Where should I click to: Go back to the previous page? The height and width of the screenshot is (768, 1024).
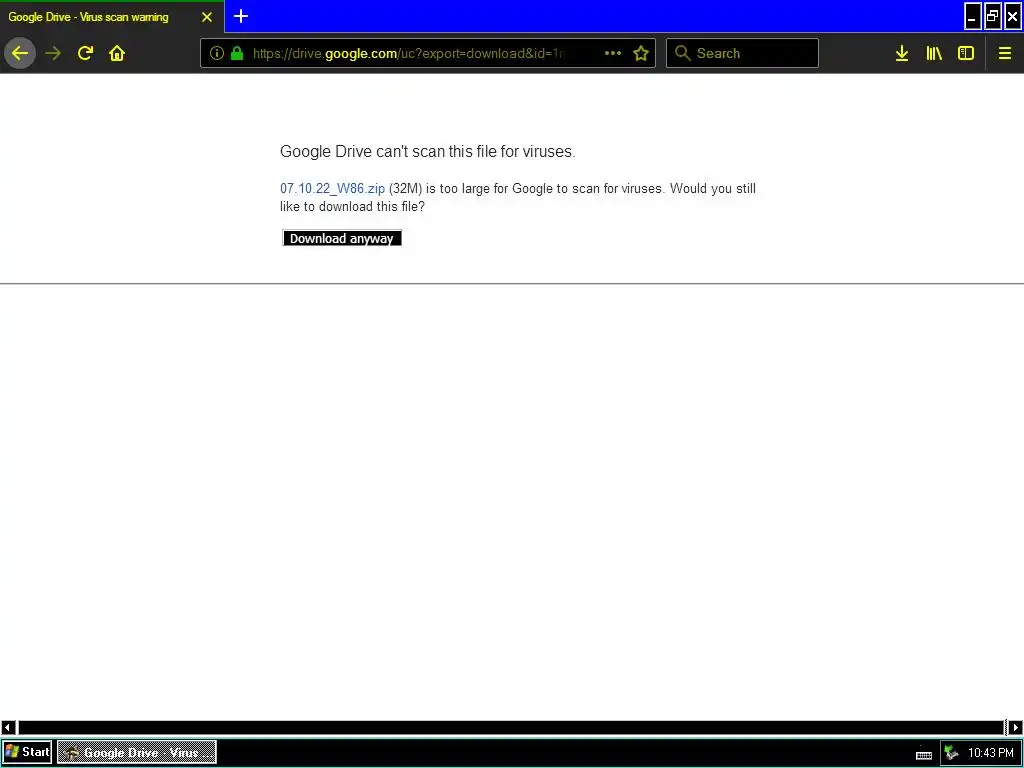tap(20, 53)
